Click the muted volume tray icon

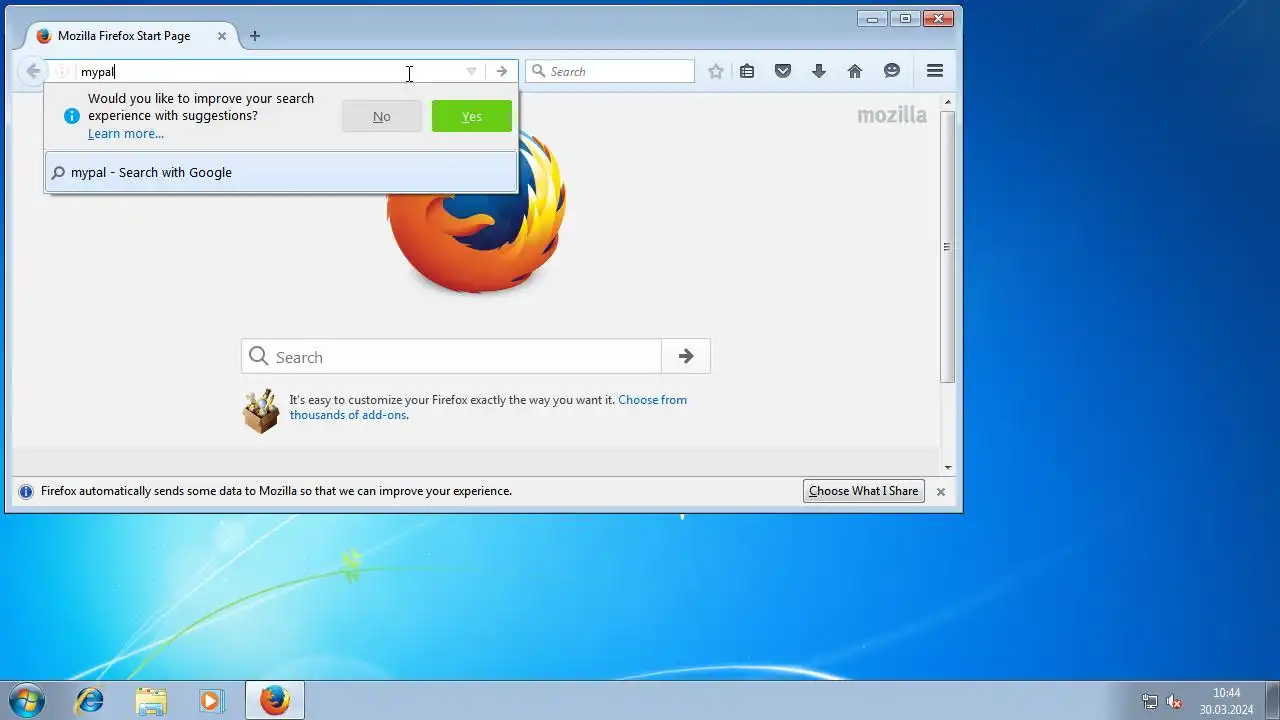point(1175,701)
